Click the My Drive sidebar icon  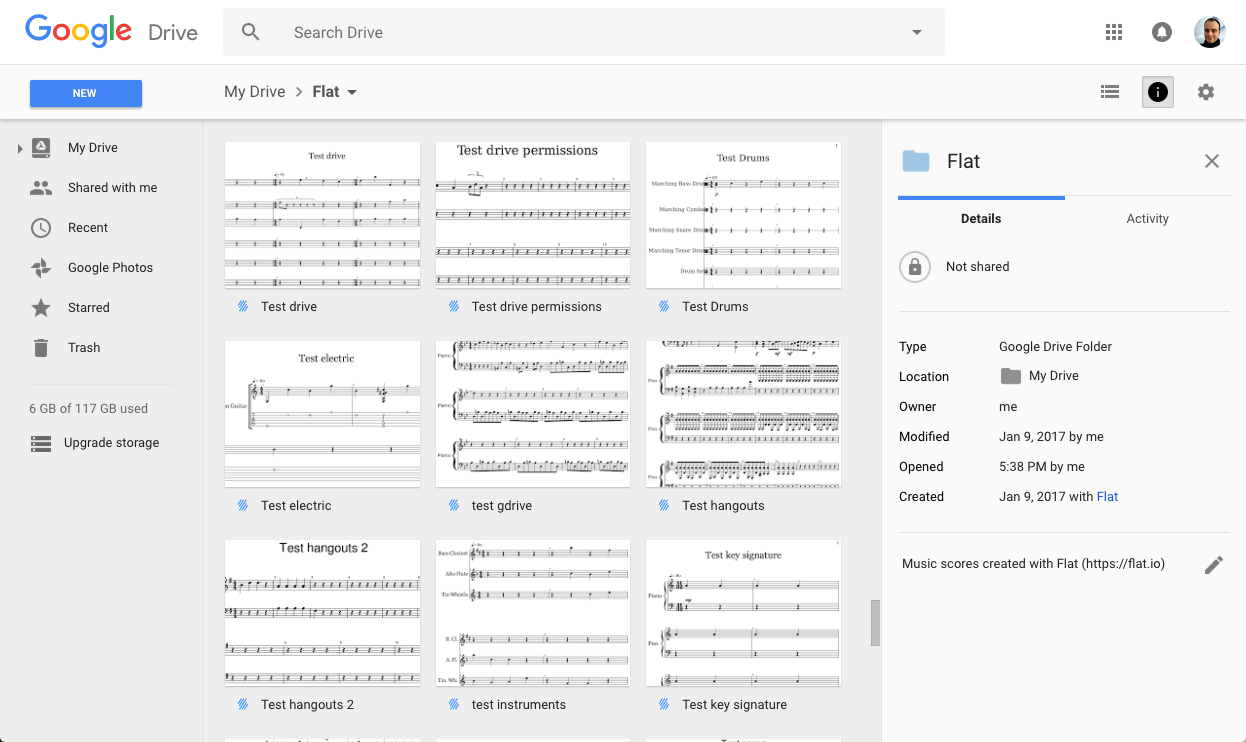tap(41, 147)
